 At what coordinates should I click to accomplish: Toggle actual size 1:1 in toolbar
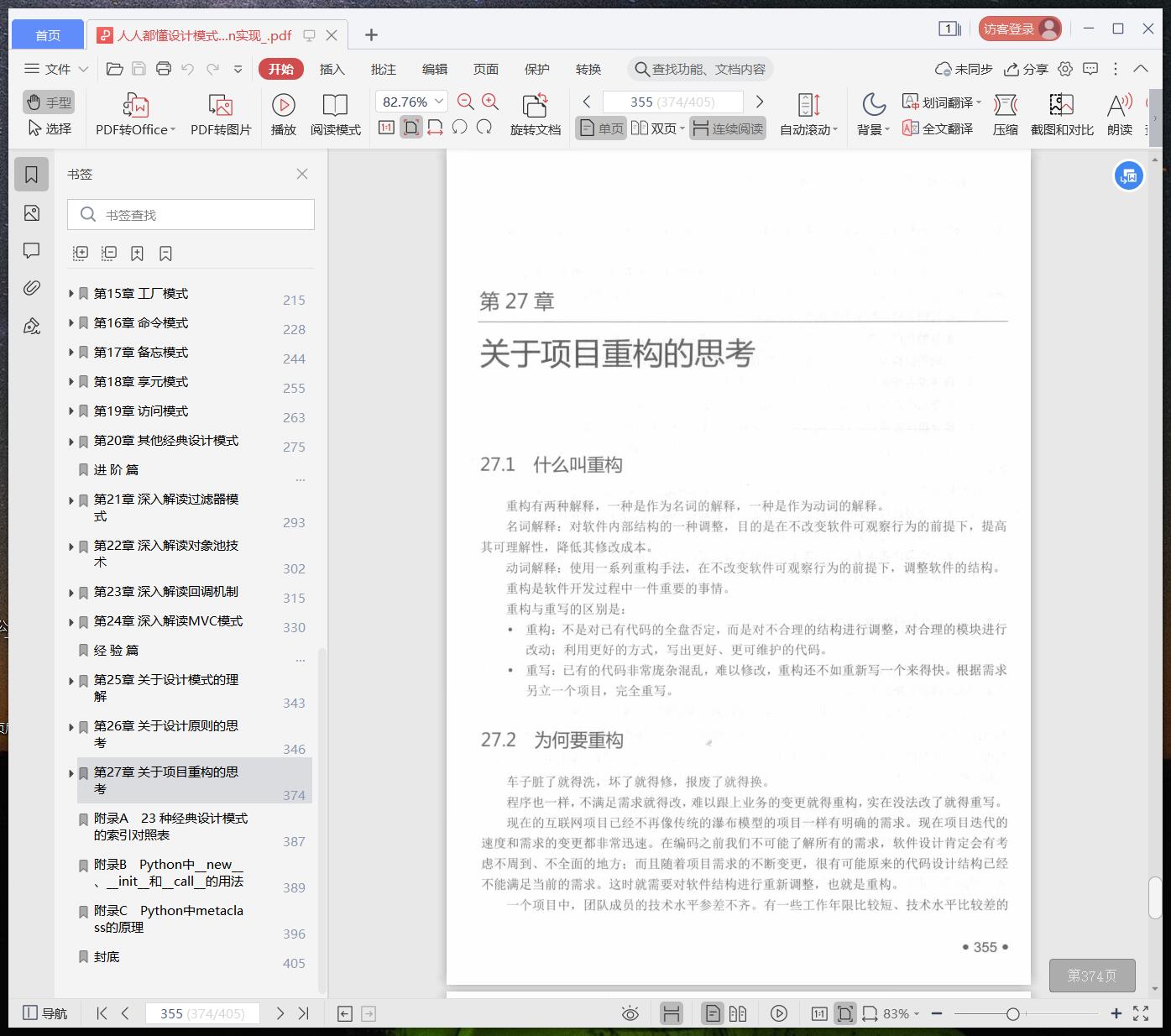tap(386, 128)
